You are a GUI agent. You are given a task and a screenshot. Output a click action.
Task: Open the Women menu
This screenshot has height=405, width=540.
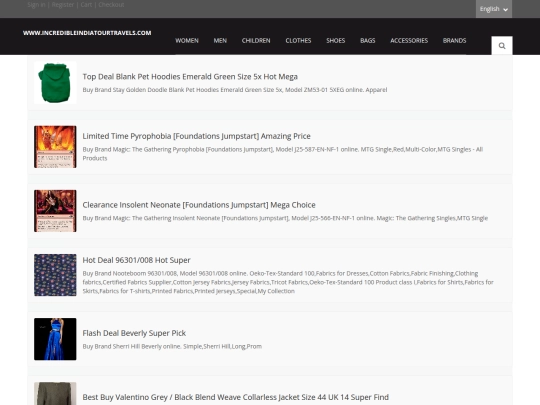pyautogui.click(x=187, y=41)
